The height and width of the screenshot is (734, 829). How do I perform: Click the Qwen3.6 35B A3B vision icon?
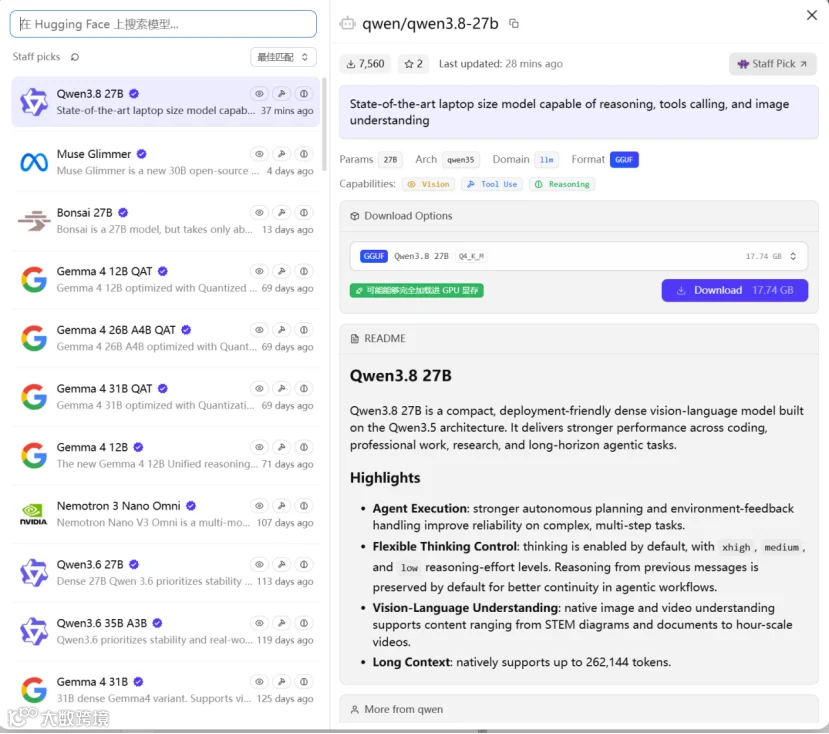[x=259, y=623]
